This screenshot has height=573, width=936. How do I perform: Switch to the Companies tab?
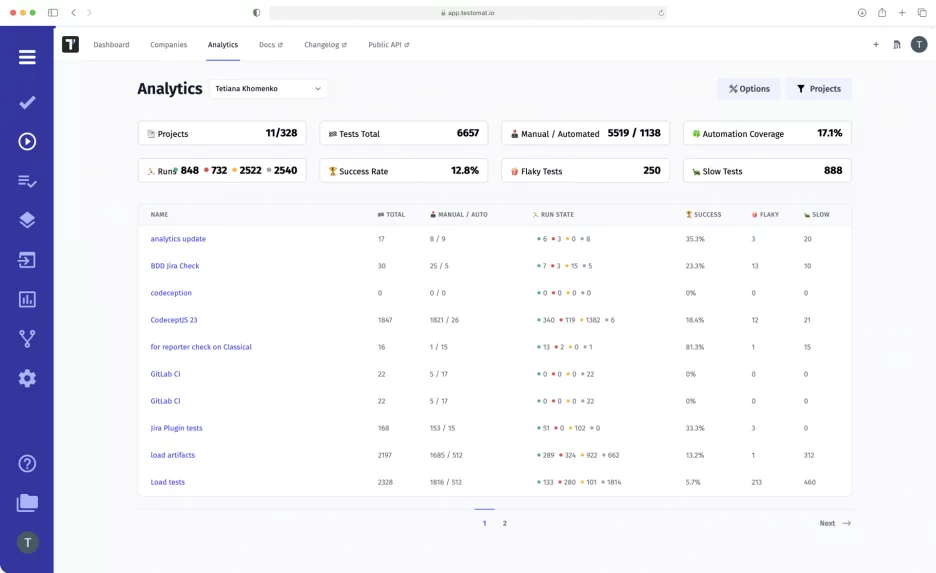[x=168, y=45]
